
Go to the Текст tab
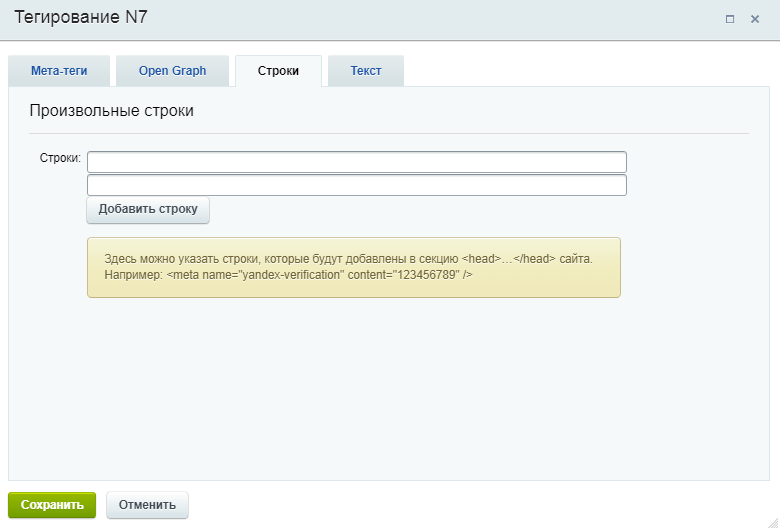click(x=365, y=71)
